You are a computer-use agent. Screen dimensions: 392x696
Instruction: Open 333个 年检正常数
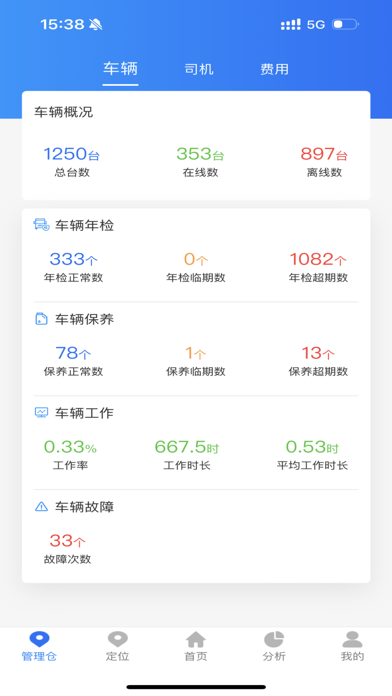[73, 267]
